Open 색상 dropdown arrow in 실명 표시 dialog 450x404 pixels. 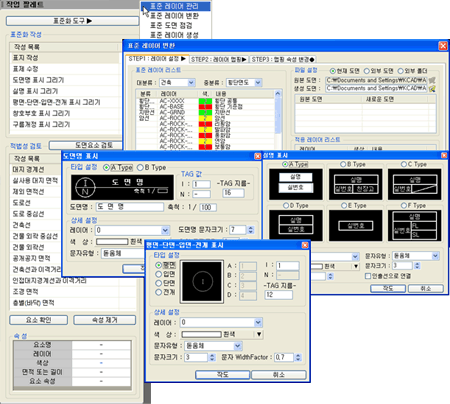[x=356, y=266]
